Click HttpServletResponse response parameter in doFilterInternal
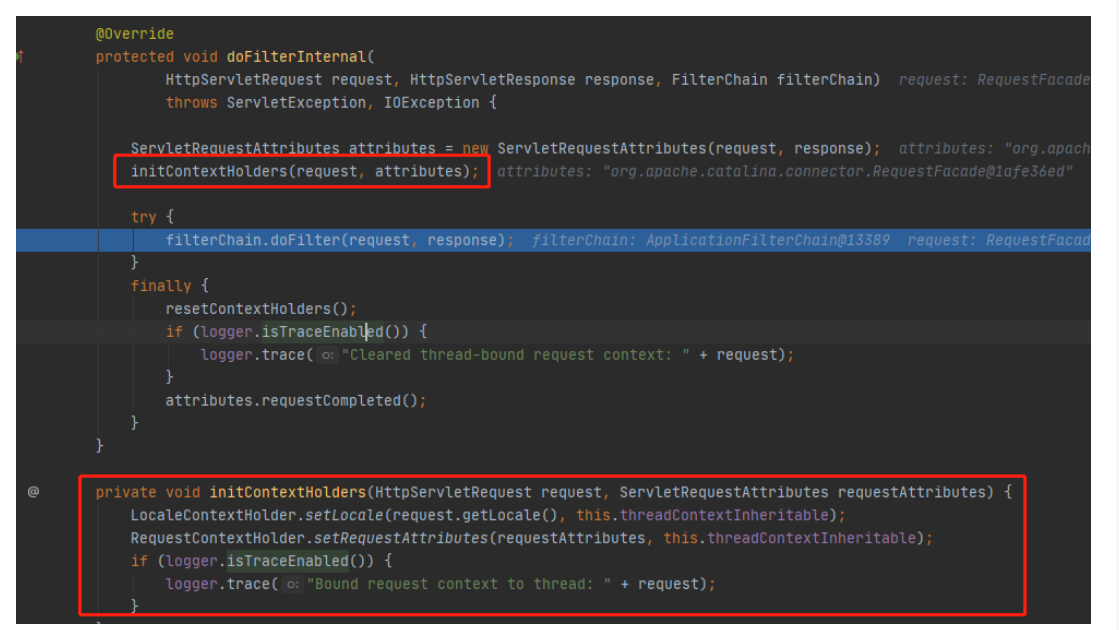 [x=532, y=80]
